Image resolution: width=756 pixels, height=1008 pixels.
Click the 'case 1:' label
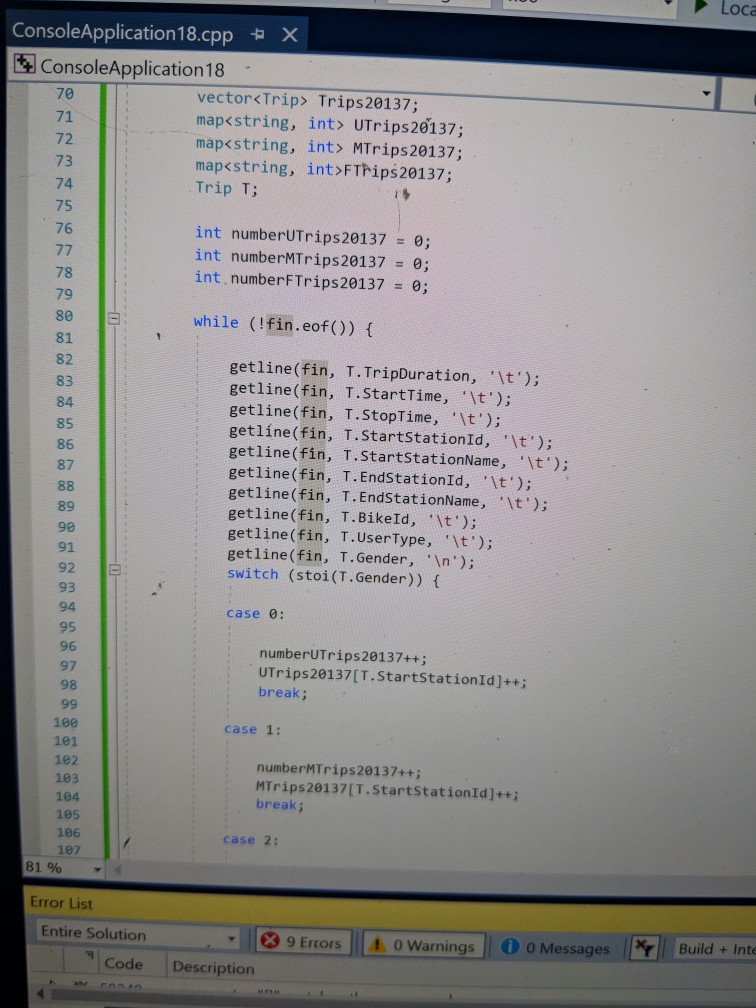point(253,729)
